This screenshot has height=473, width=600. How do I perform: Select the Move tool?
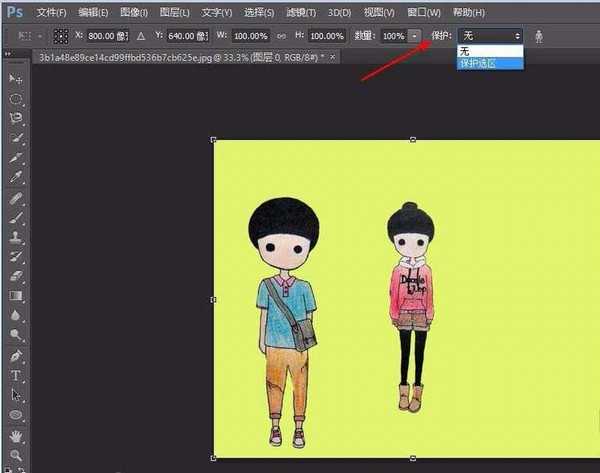16,78
